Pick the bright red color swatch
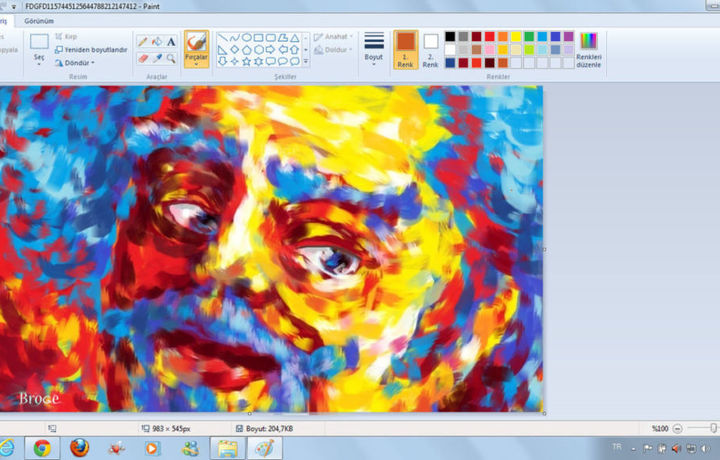 pyautogui.click(x=490, y=36)
